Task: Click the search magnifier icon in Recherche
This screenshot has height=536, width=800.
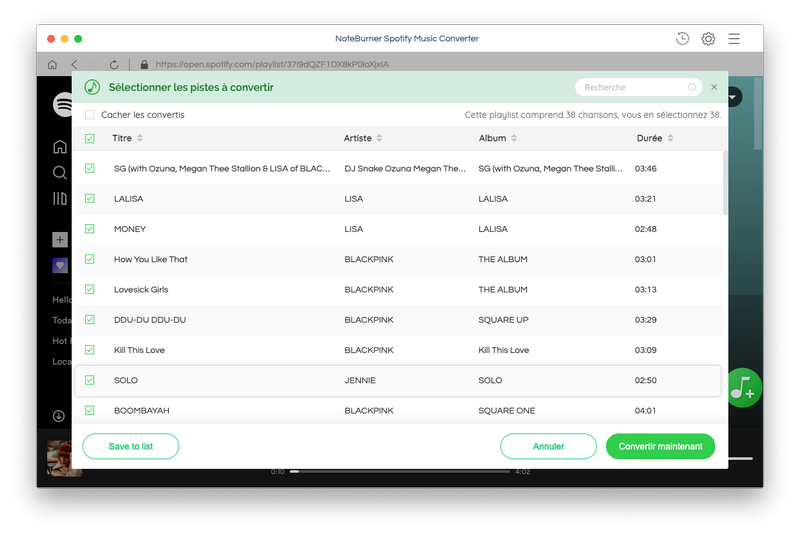Action: pyautogui.click(x=692, y=87)
